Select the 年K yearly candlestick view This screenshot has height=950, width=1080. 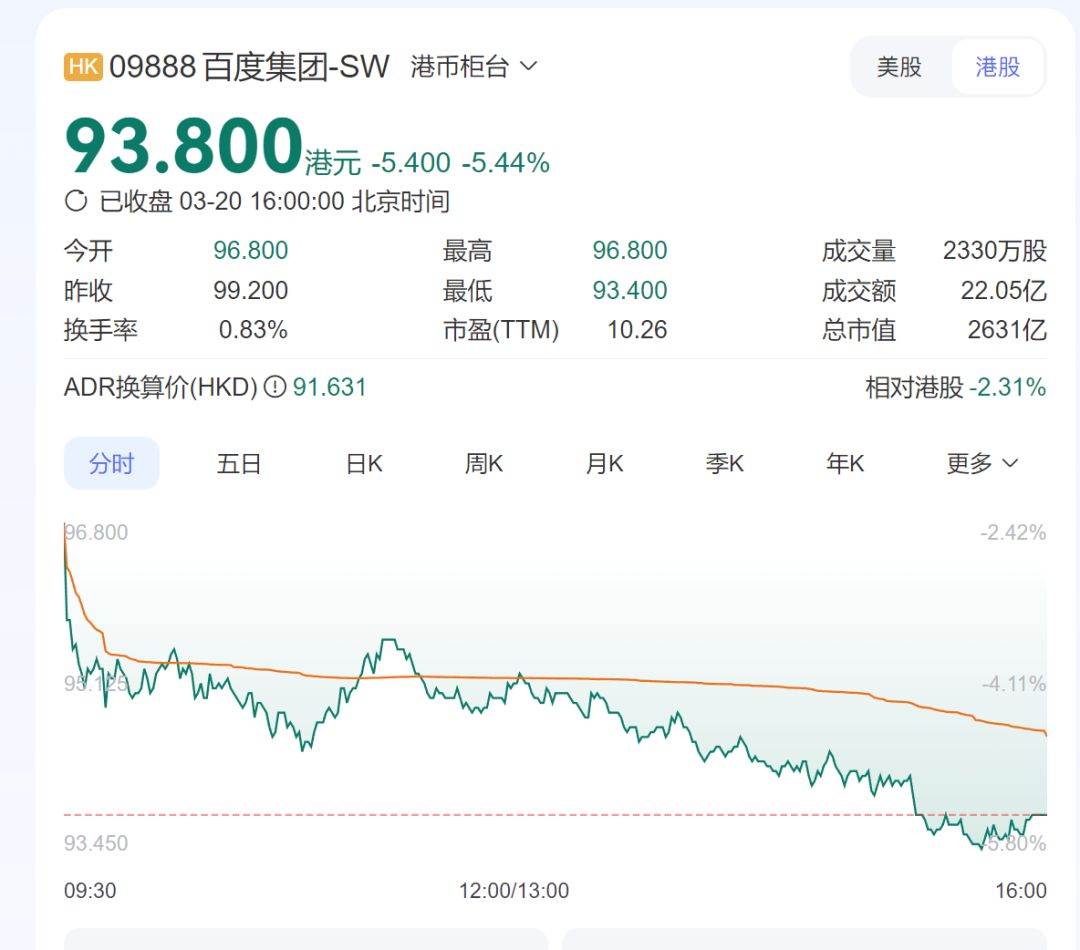coord(844,463)
